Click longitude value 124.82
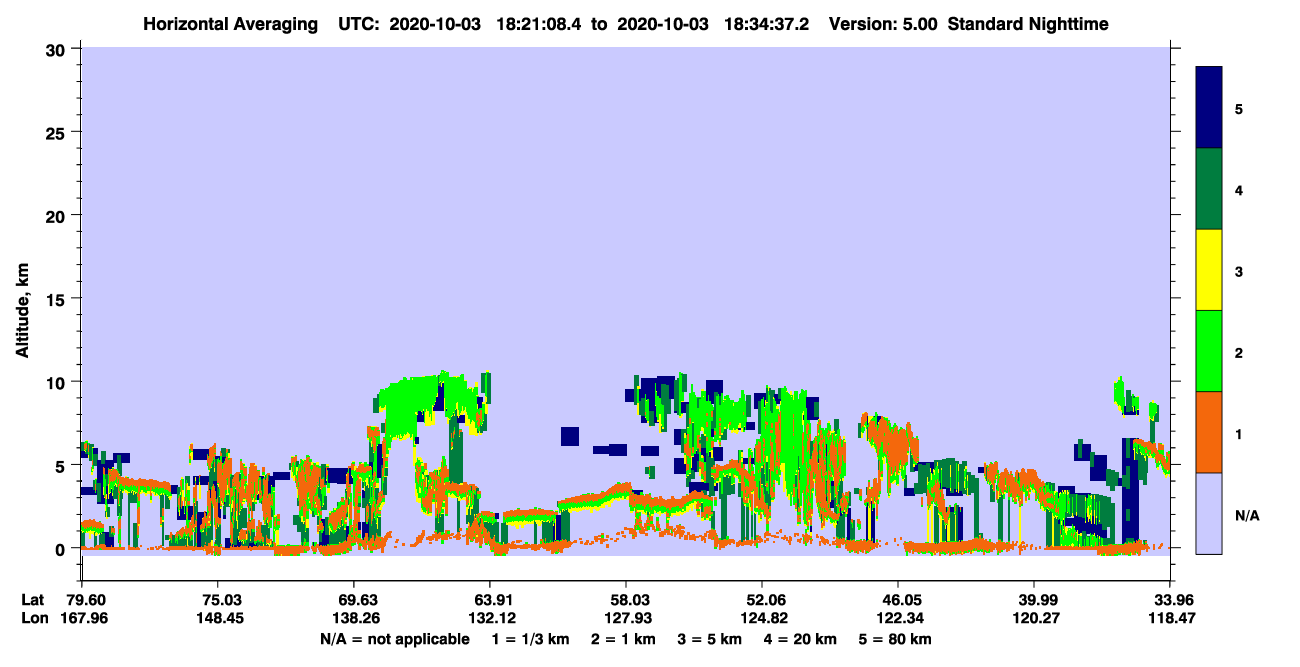Viewport: 1300px width, 667px height. 762,619
